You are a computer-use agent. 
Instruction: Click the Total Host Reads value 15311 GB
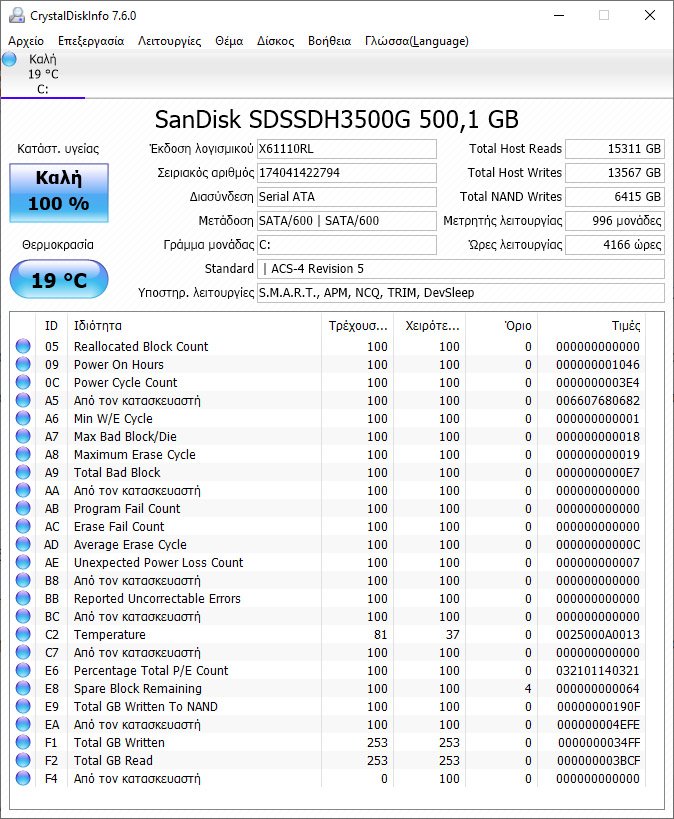tap(615, 149)
